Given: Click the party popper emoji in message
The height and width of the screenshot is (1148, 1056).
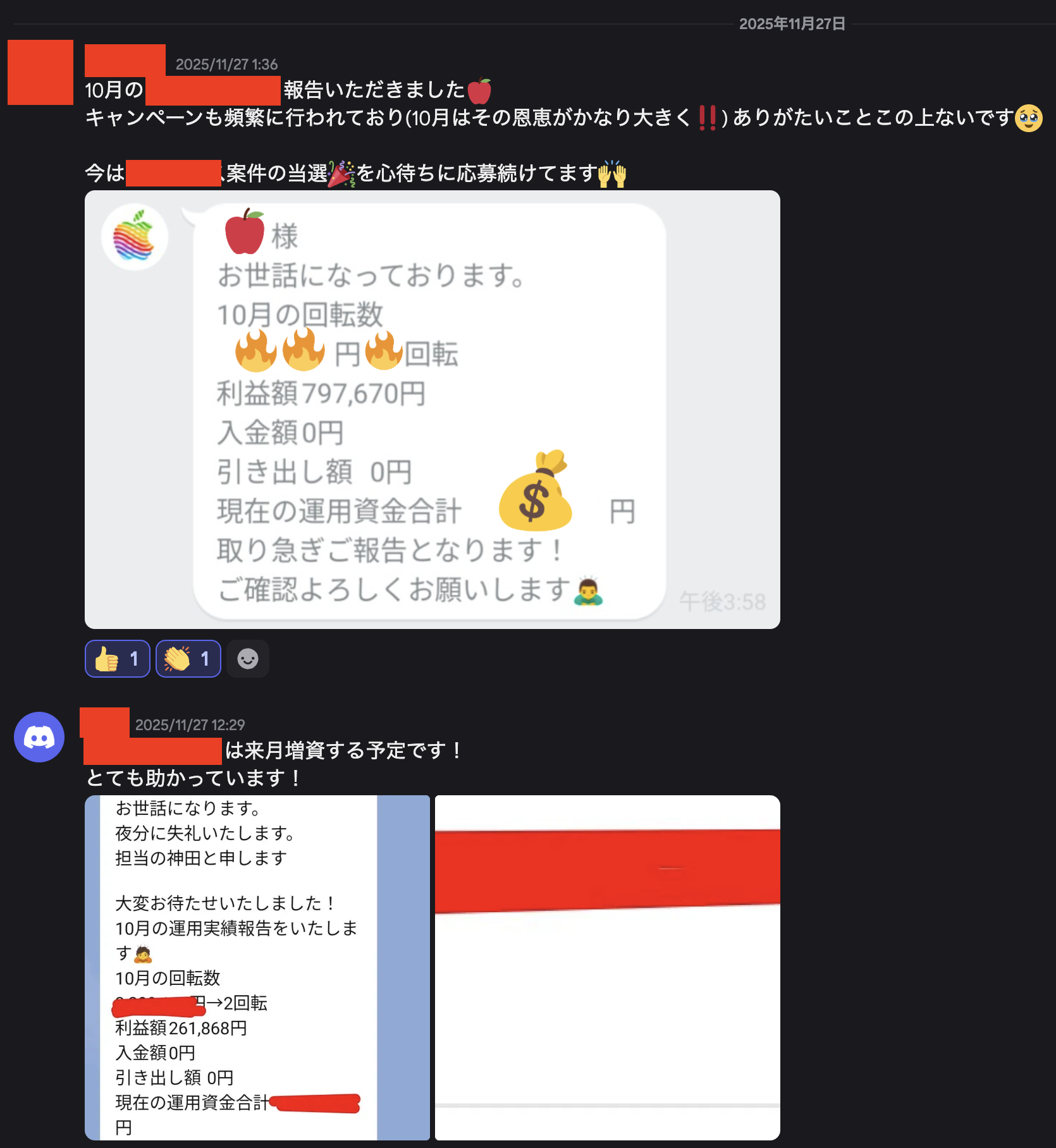Looking at the screenshot, I should click(x=341, y=173).
